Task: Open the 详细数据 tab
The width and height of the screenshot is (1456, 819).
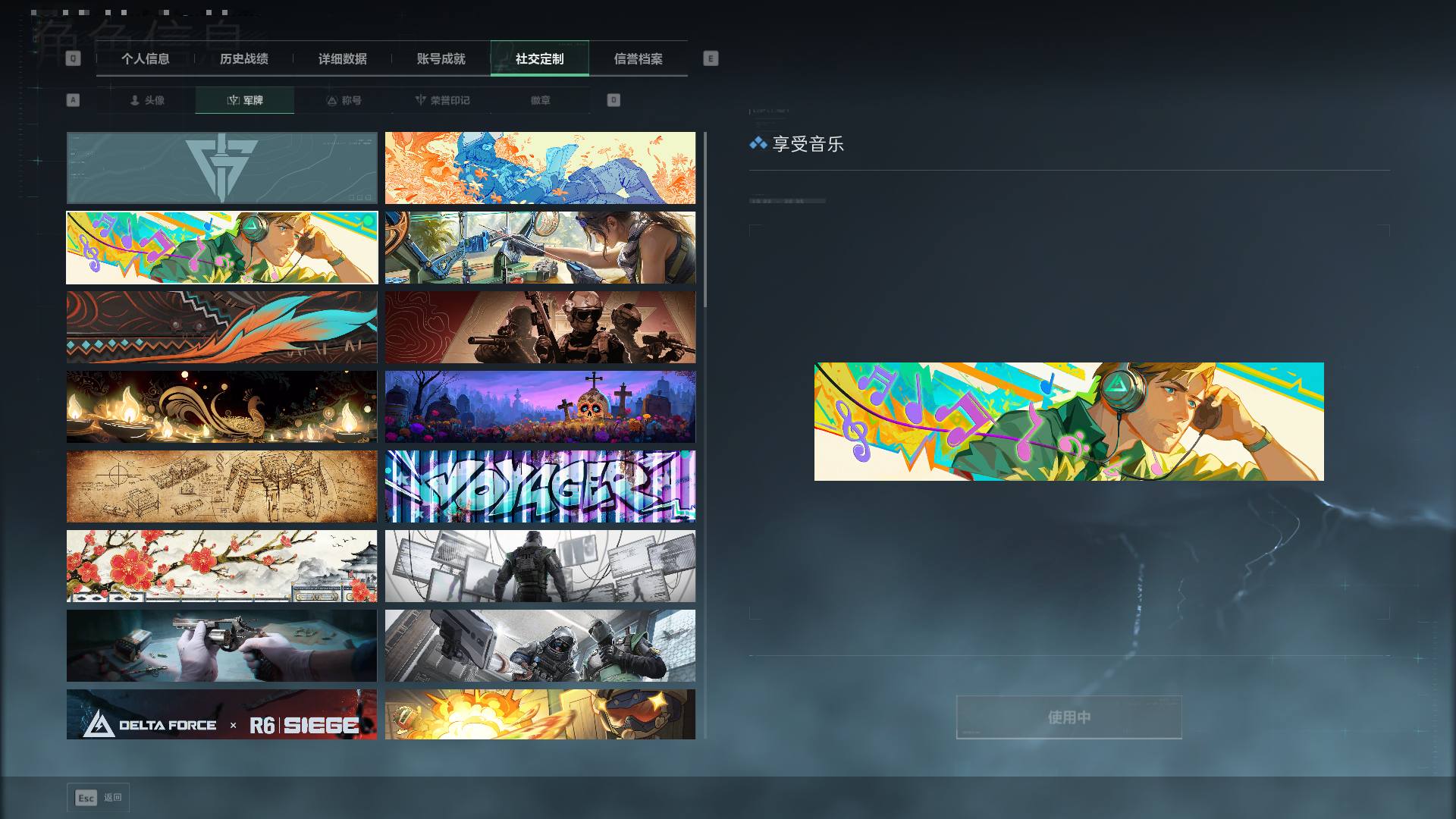Action: pos(343,58)
